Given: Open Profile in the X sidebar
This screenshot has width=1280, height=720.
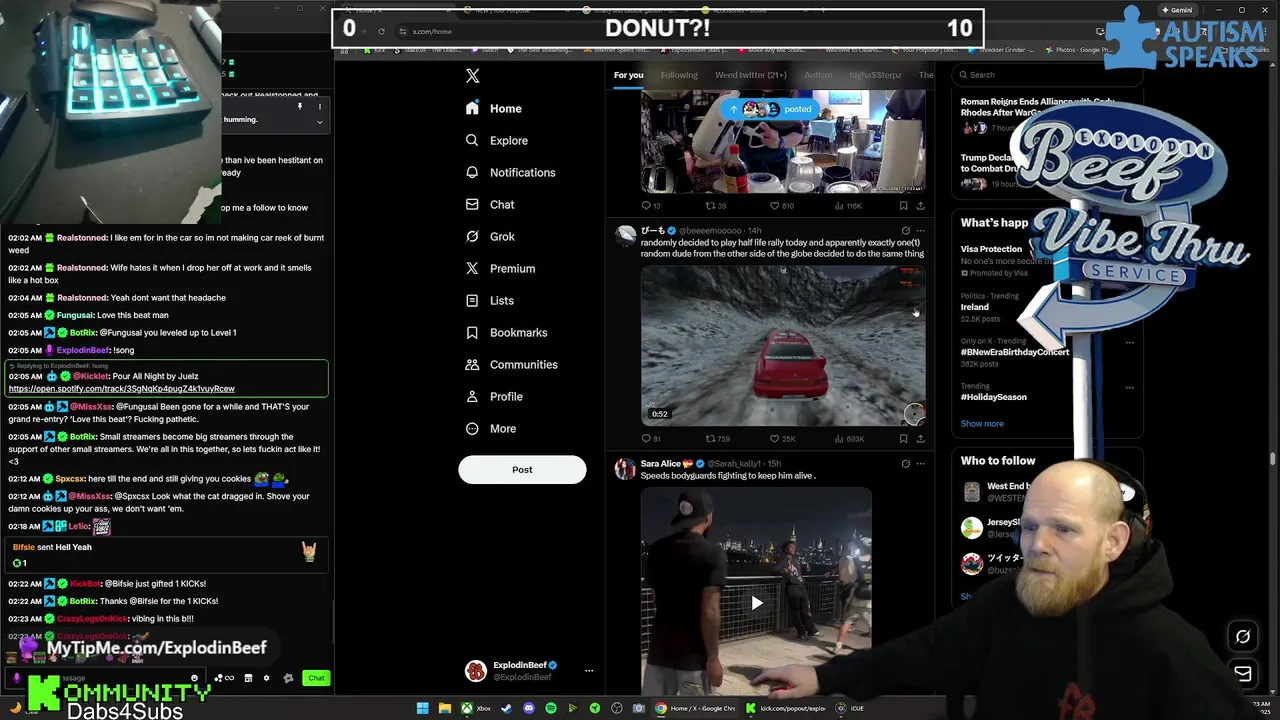Looking at the screenshot, I should 494,396.
